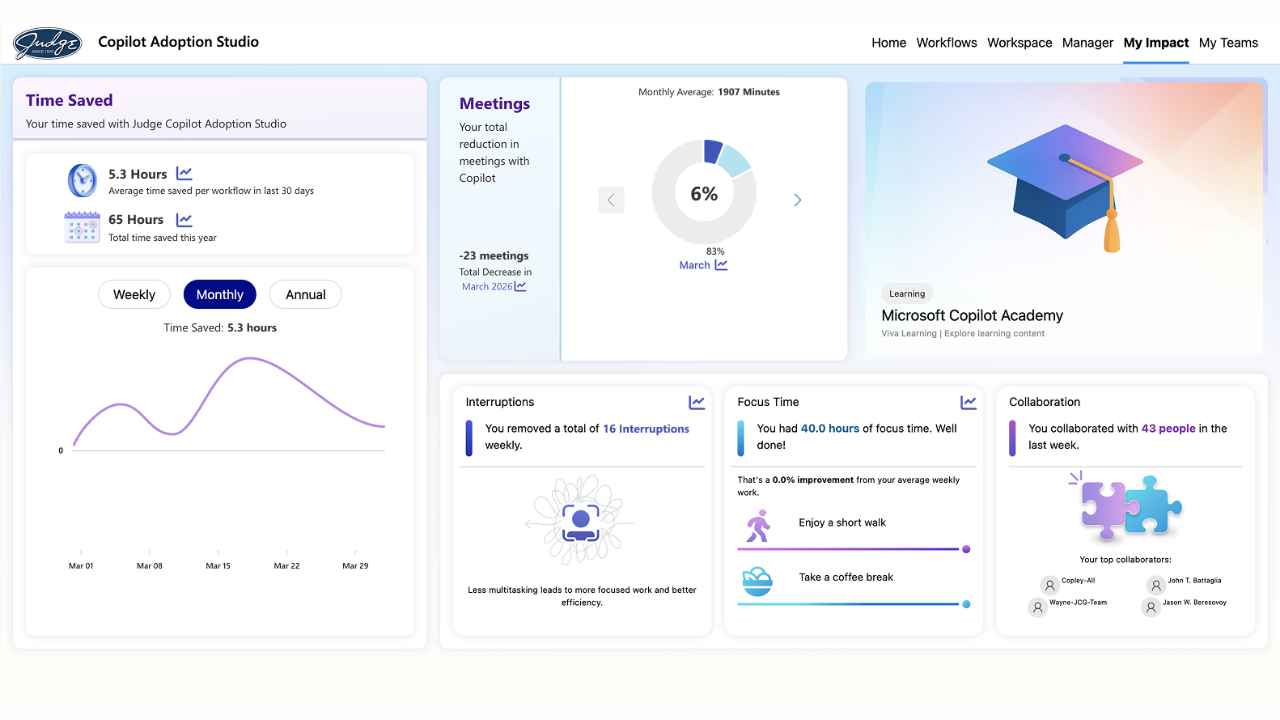Click John T. Battaglia avatar icon

(1156, 585)
